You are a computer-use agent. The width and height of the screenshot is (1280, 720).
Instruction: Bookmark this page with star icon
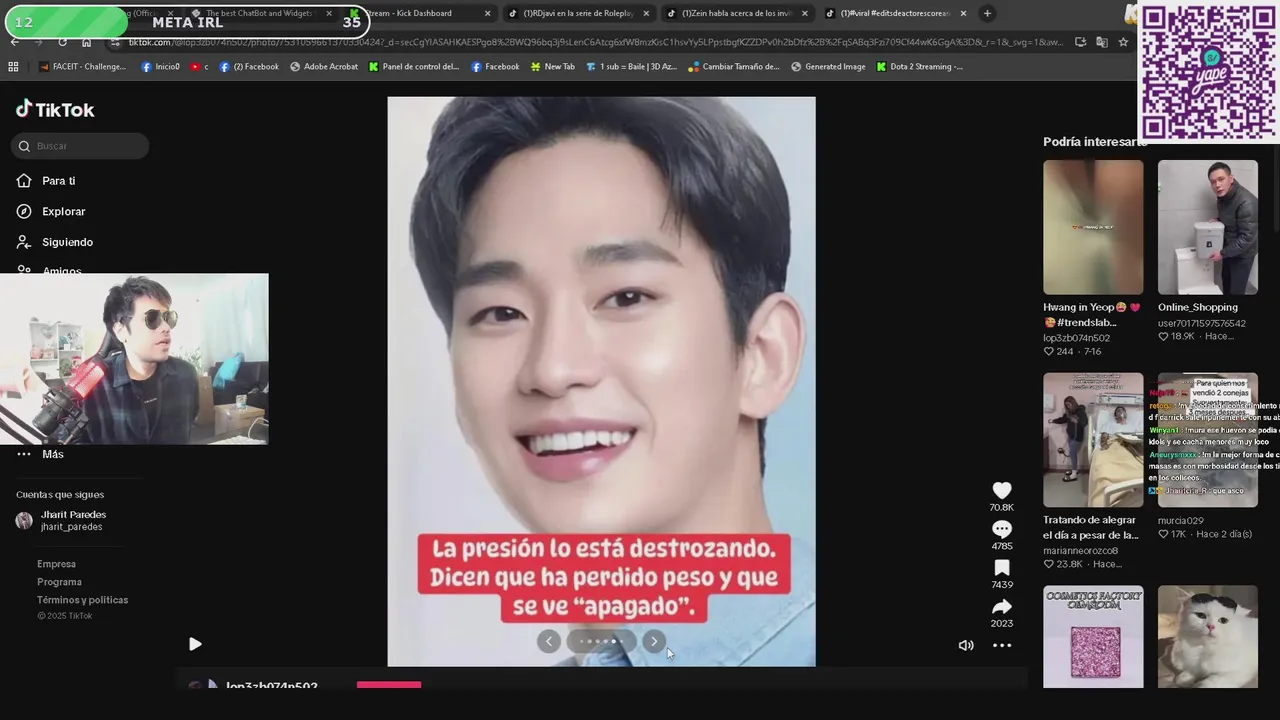point(1123,42)
